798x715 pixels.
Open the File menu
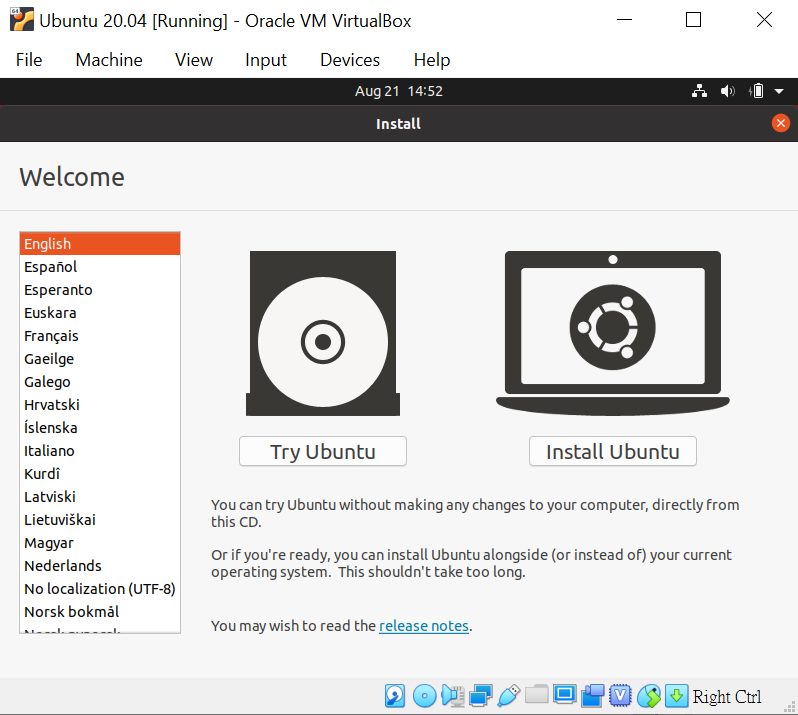point(29,60)
